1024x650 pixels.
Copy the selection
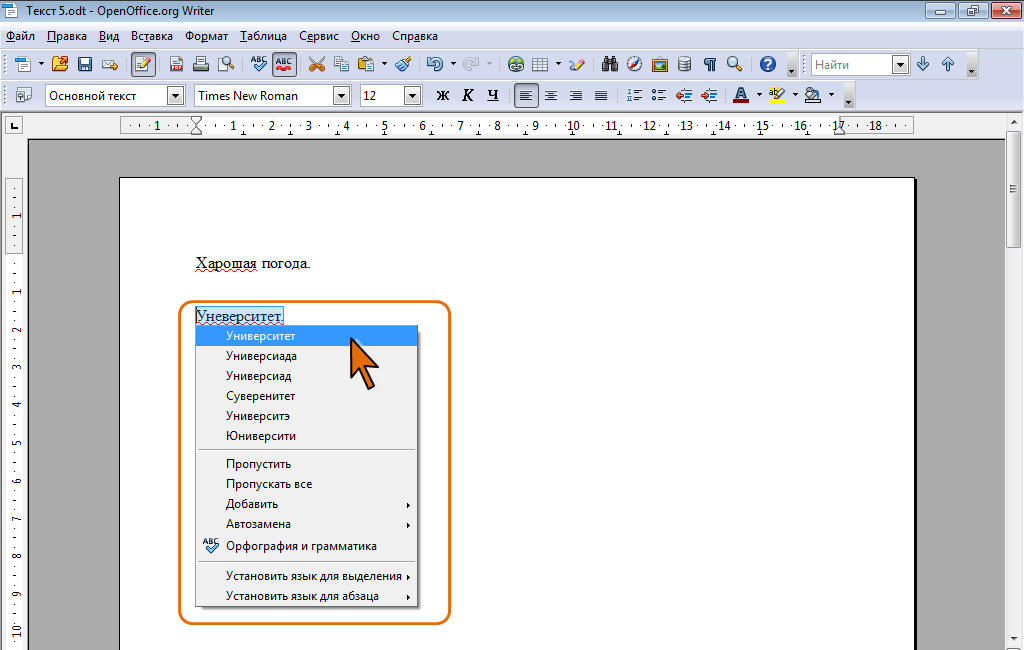click(342, 64)
